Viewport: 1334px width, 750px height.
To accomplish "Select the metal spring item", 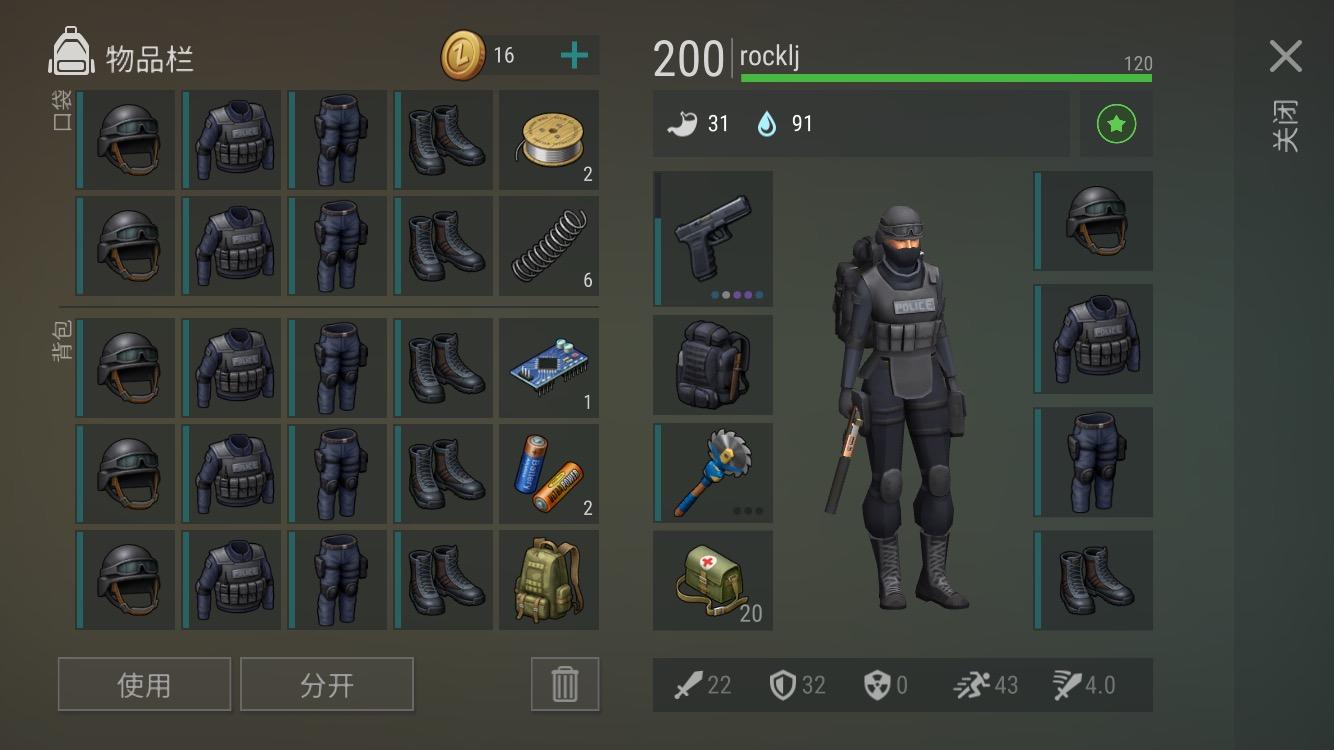I will pyautogui.click(x=549, y=246).
